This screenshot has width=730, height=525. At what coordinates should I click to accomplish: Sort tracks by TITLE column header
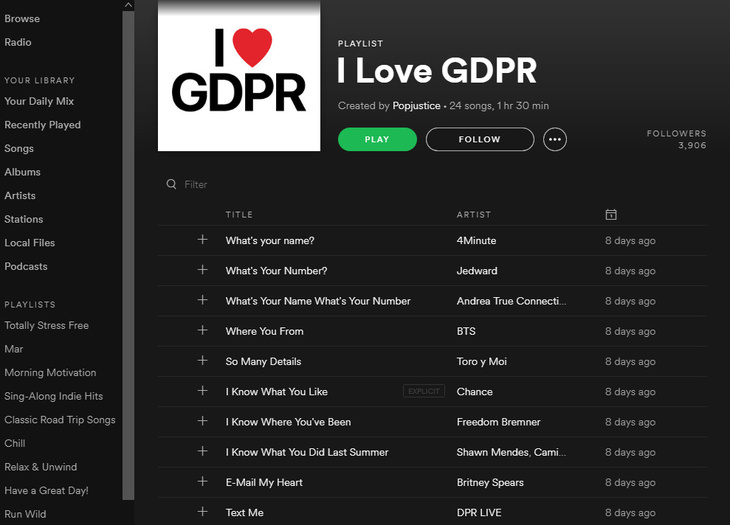click(239, 215)
